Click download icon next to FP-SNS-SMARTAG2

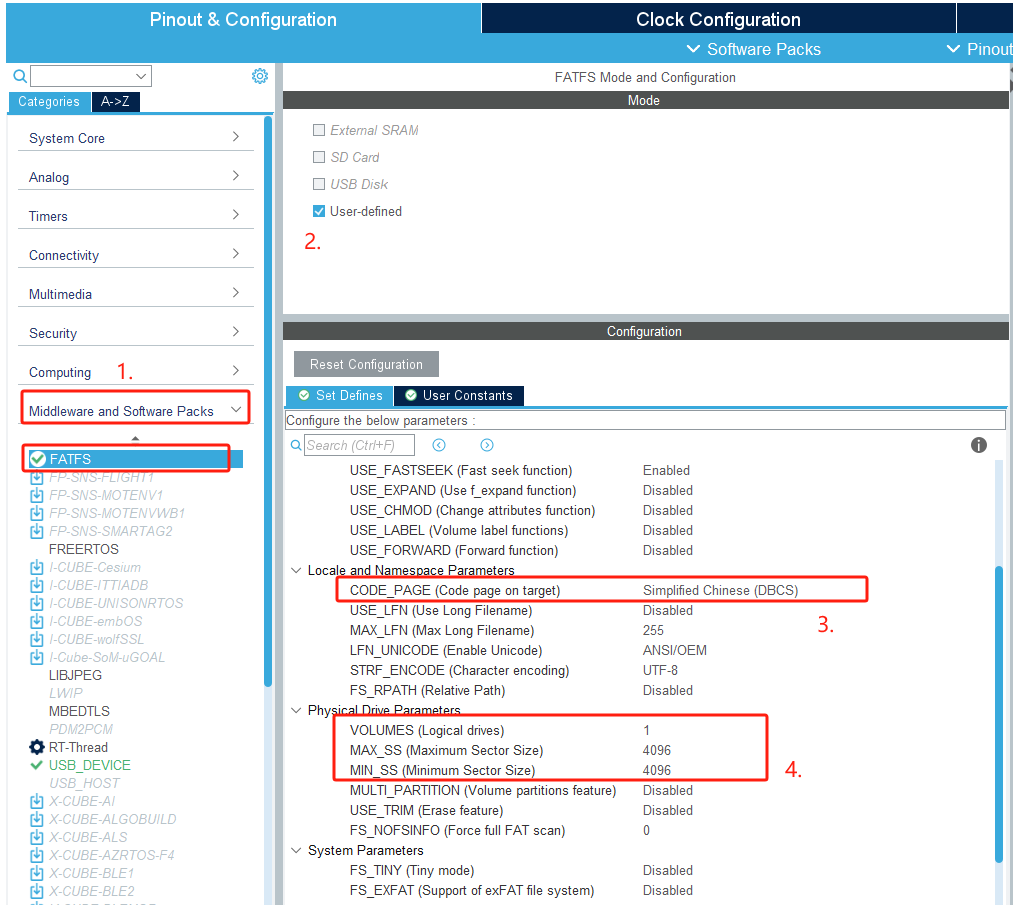tap(37, 532)
